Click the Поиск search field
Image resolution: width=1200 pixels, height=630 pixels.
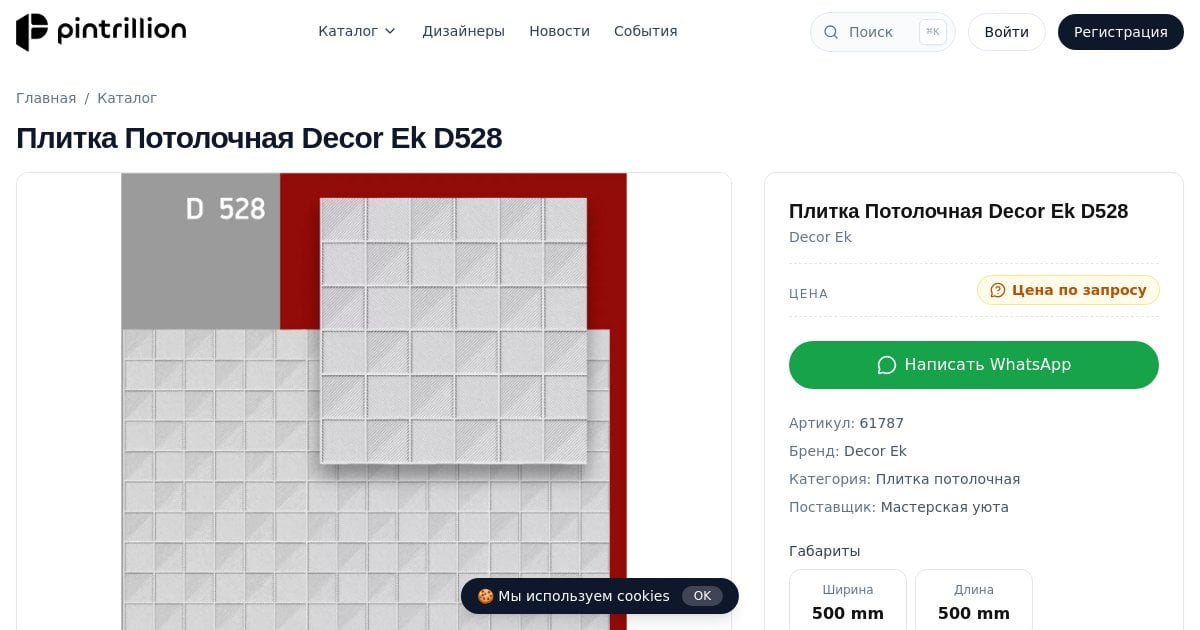point(882,32)
